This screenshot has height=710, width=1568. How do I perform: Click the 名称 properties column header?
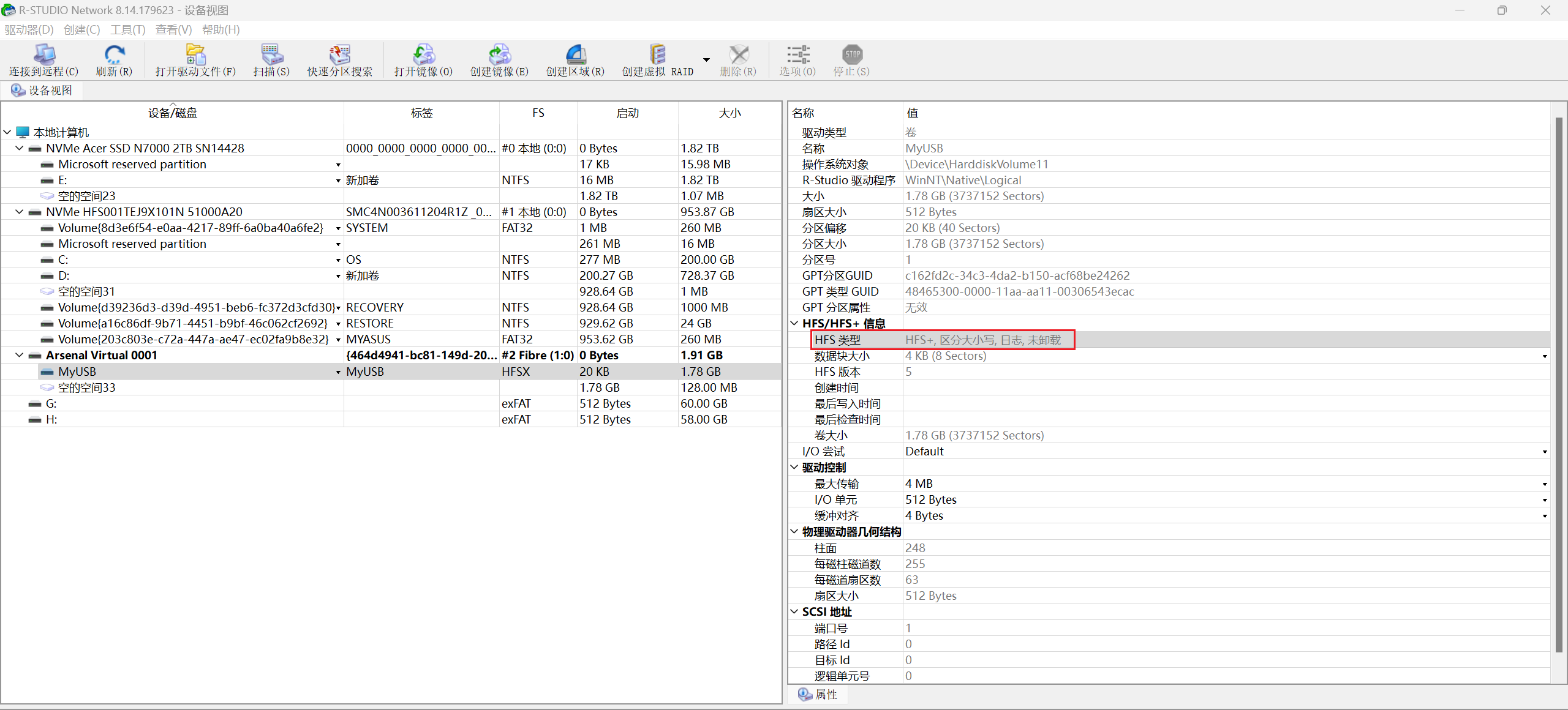pos(845,113)
